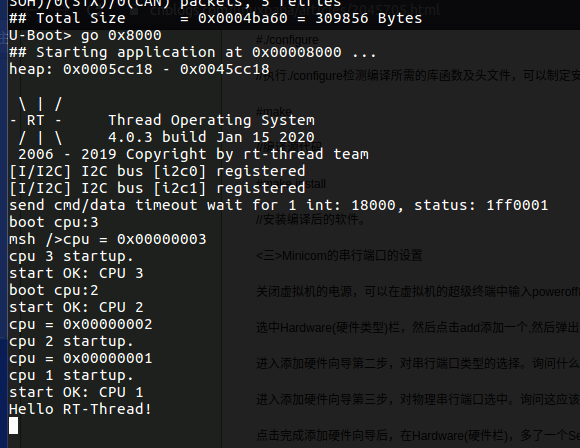Click the 'cpu = 0x00000002' line
Screen dimensions: 580x448
point(81,324)
